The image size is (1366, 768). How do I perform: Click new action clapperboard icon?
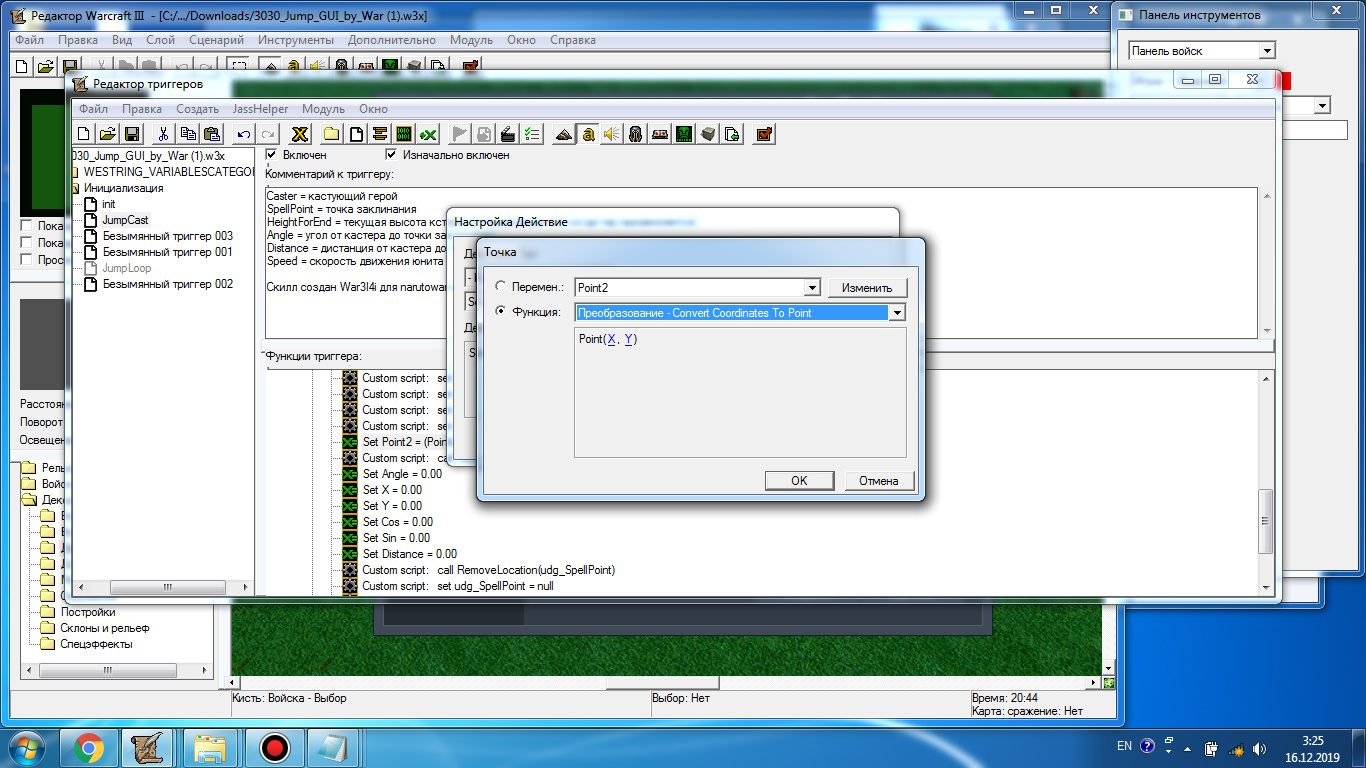point(508,134)
